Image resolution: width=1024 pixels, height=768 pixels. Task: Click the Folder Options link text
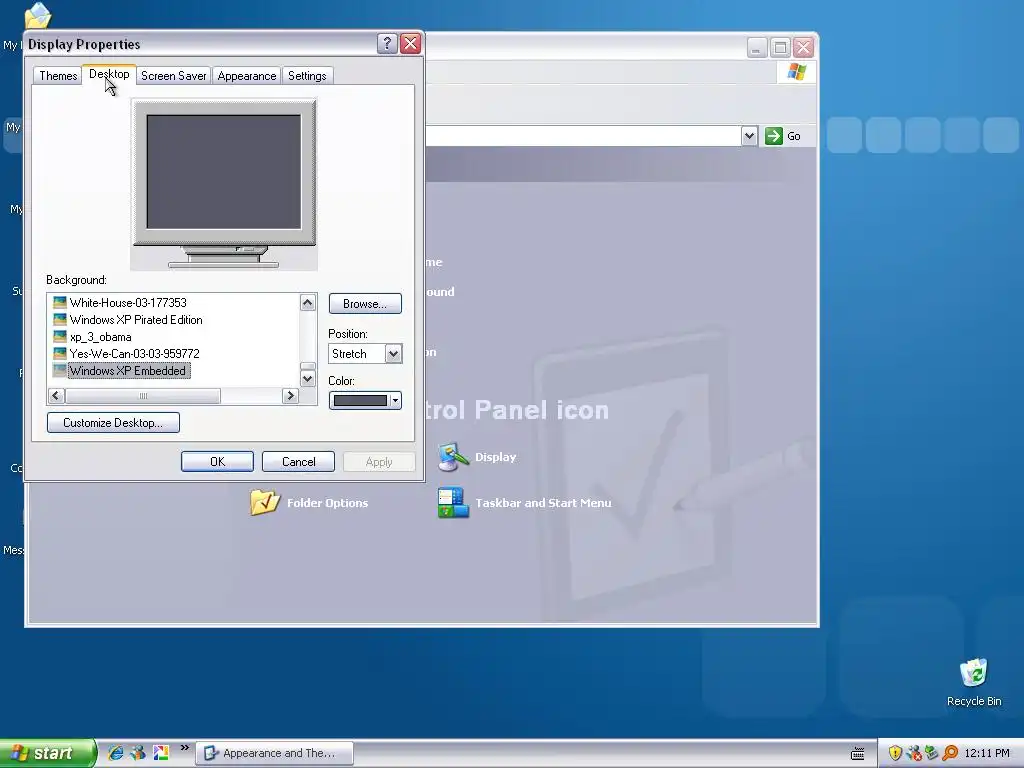(x=327, y=503)
